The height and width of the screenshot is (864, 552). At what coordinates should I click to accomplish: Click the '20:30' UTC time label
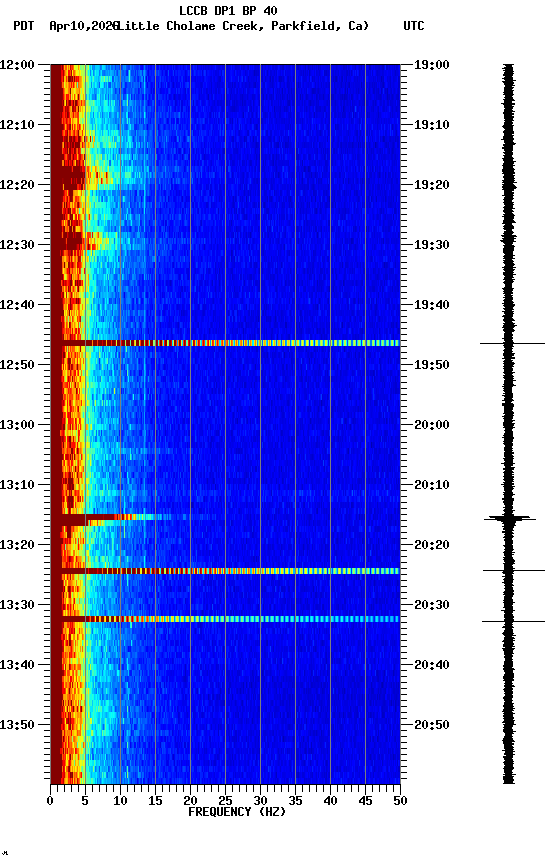[x=432, y=605]
